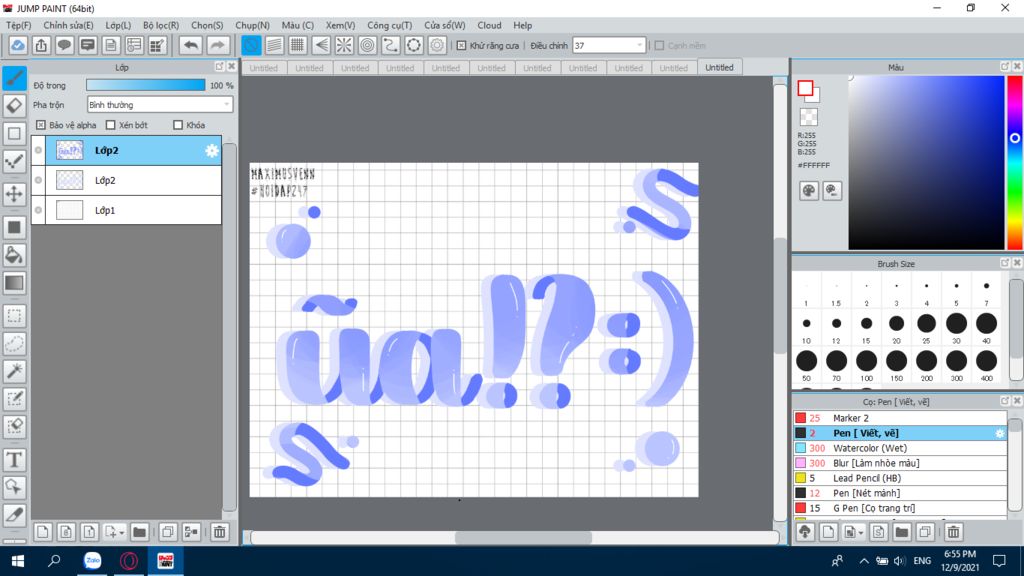1024x576 pixels.
Task: Duplicate the current layer
Action: [x=168, y=532]
